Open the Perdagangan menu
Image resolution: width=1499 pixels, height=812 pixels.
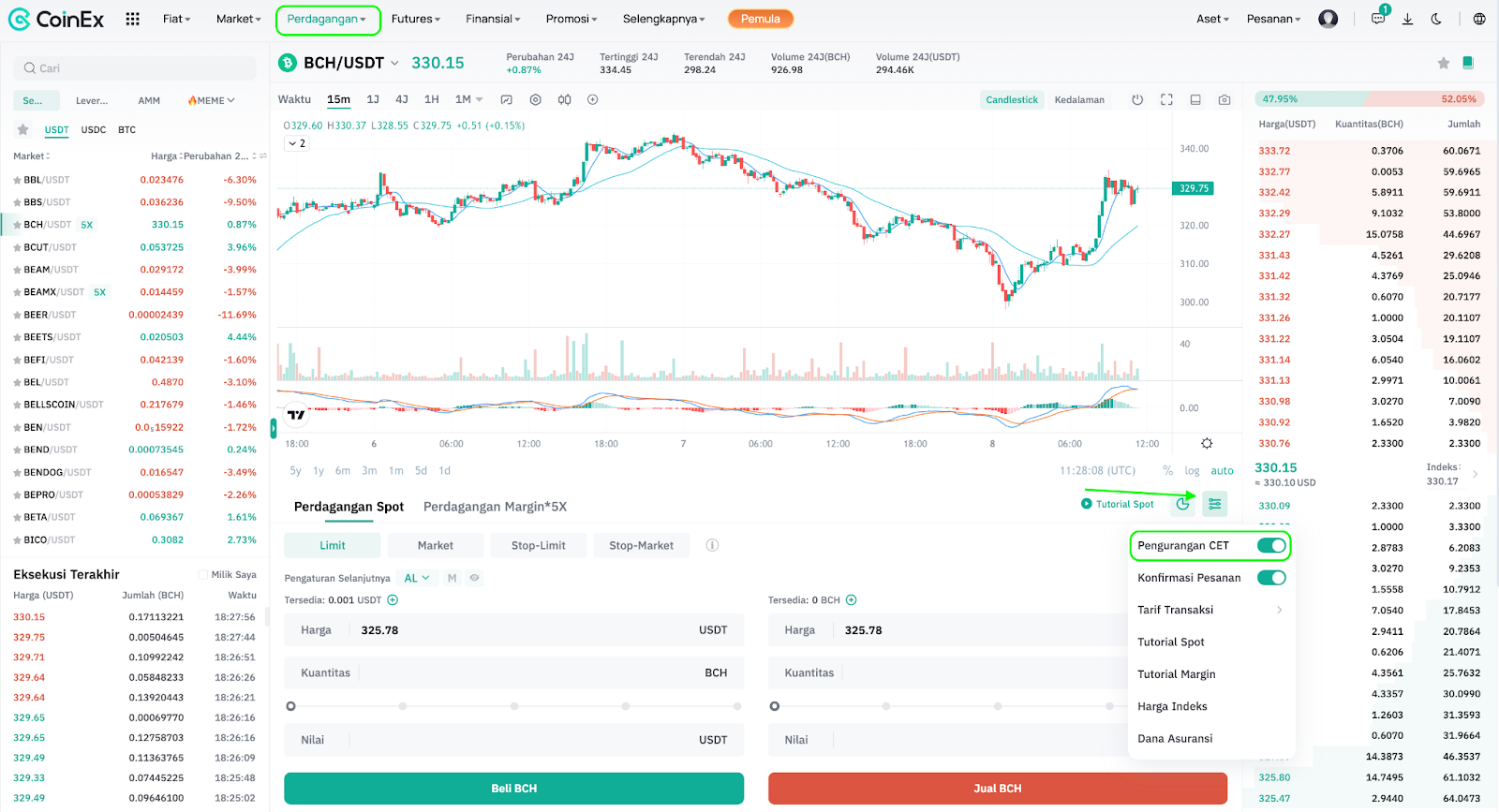[328, 20]
